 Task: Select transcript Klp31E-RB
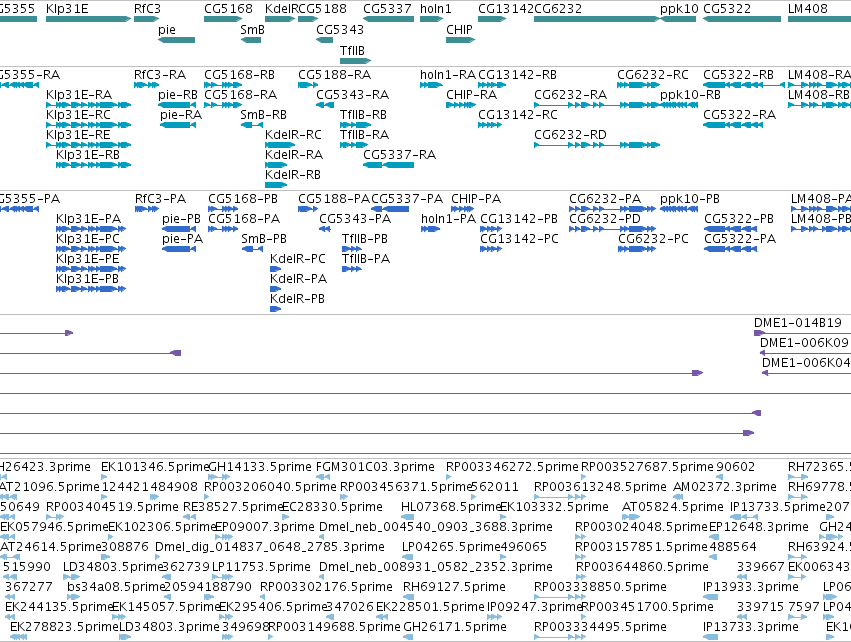[x=93, y=165]
